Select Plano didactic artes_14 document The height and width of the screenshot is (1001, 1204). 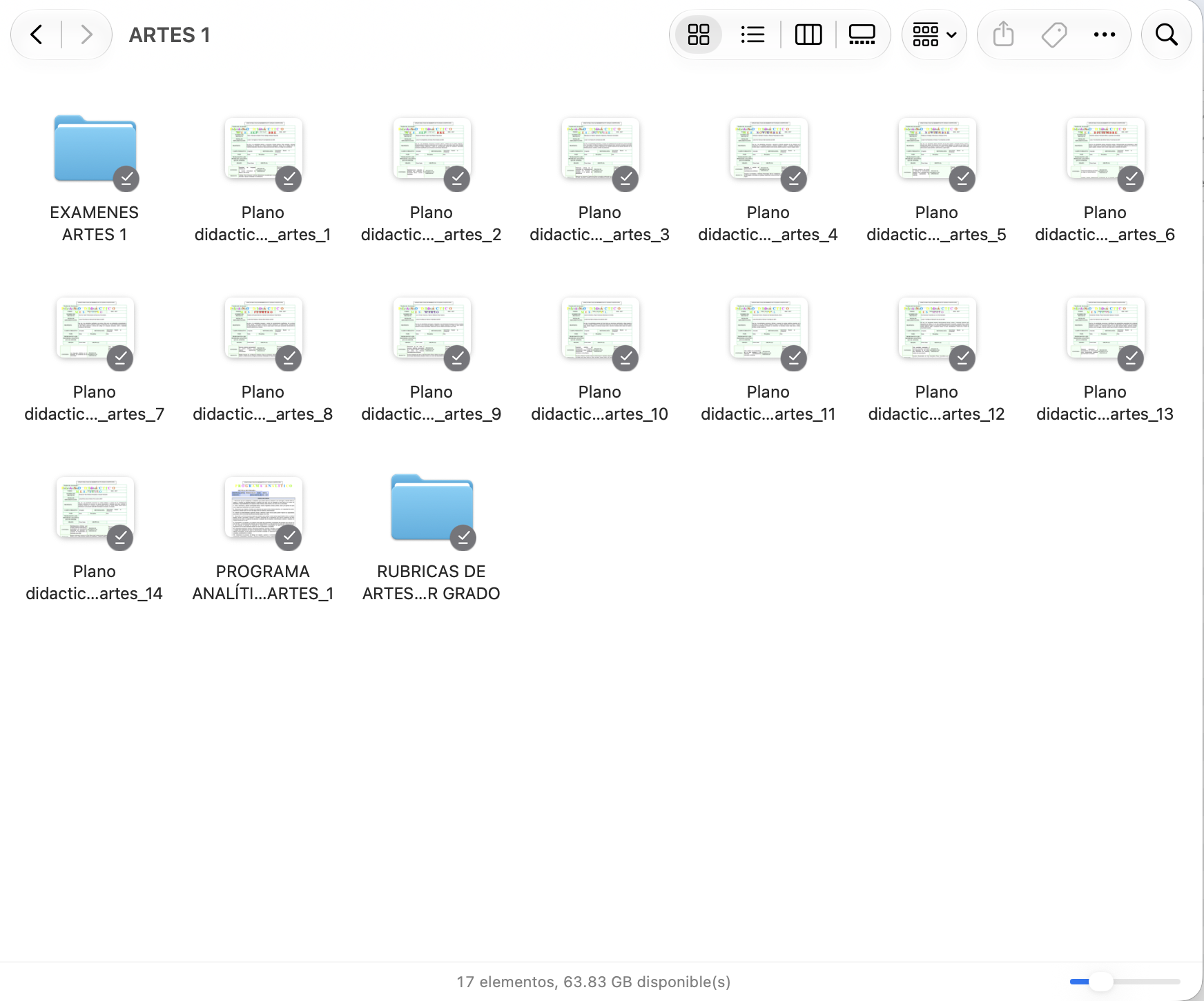pyautogui.click(x=95, y=508)
